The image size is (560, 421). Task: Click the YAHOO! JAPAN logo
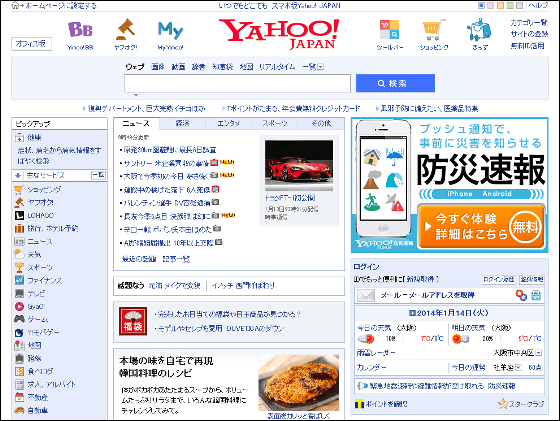click(x=279, y=34)
